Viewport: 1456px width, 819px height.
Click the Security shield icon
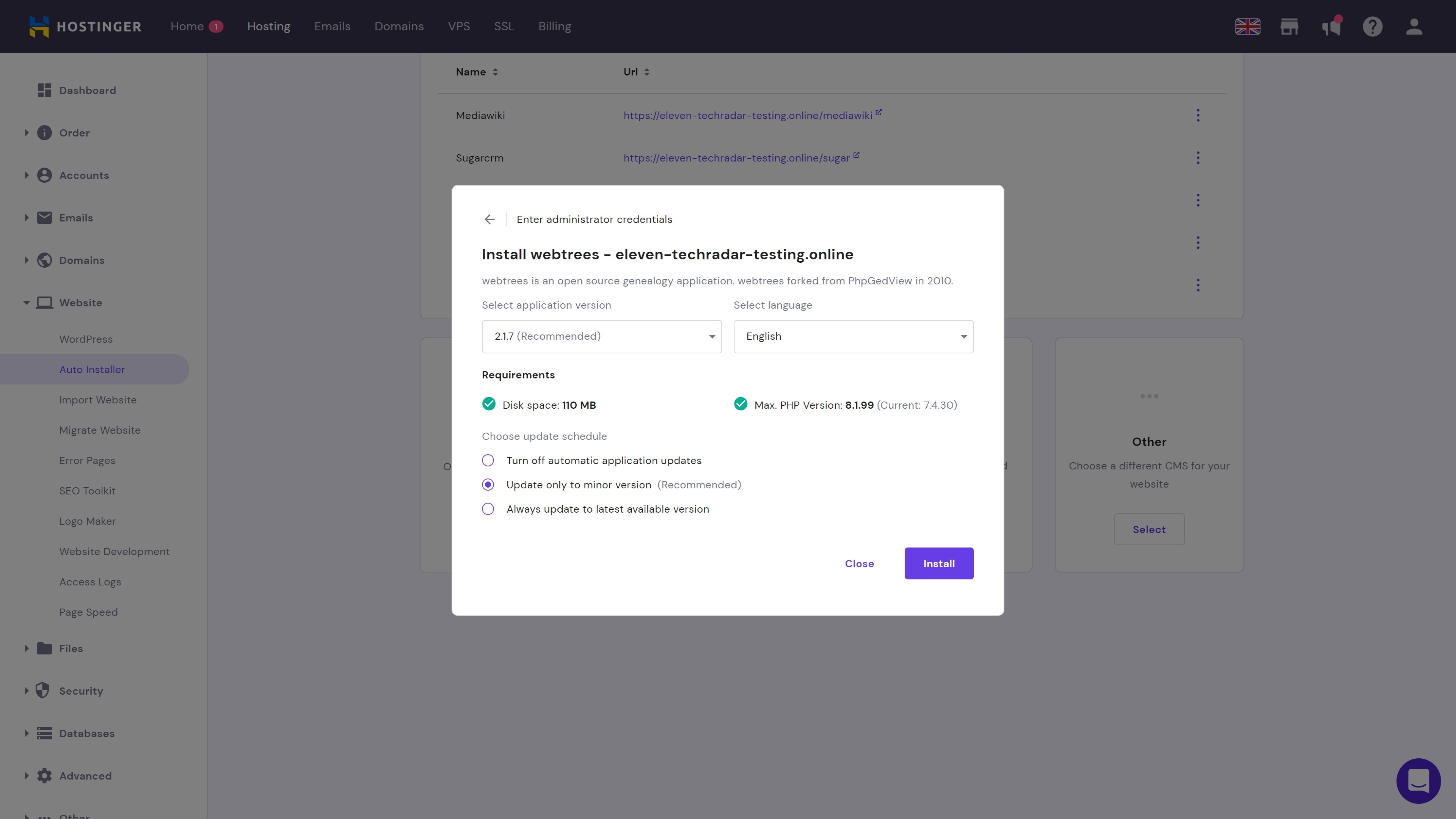point(42,691)
